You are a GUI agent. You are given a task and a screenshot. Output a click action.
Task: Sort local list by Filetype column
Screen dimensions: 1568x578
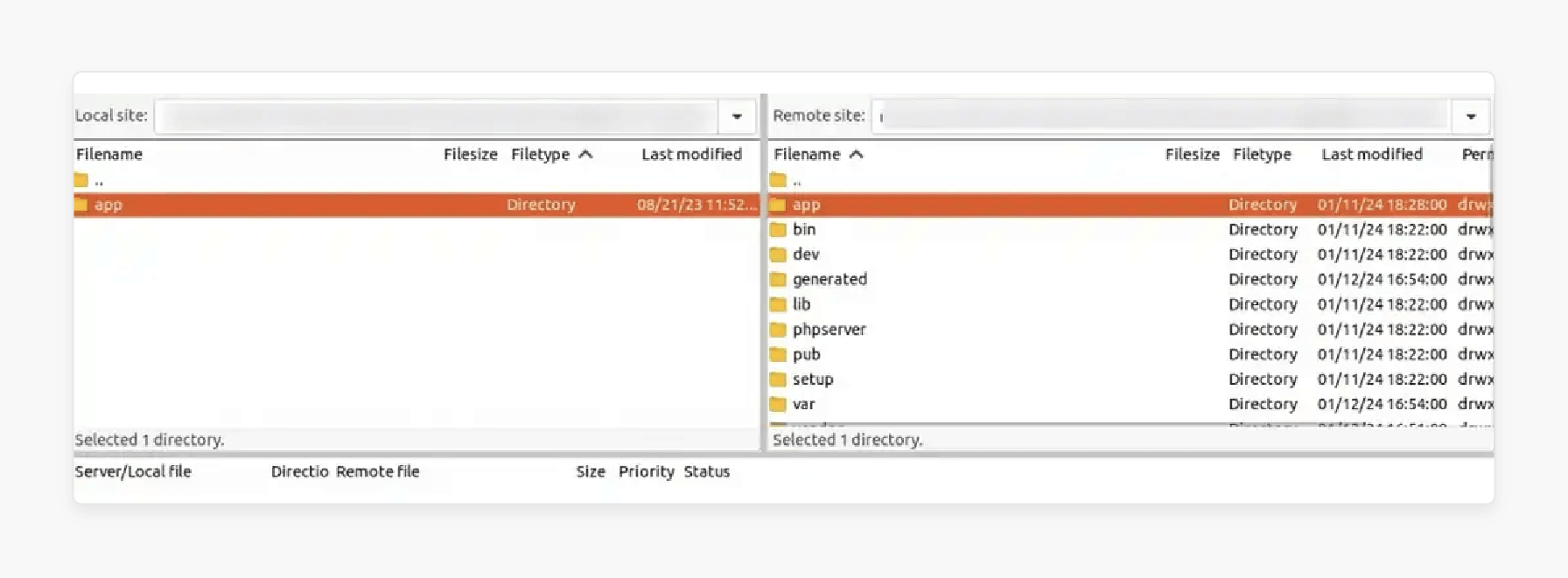pos(540,155)
